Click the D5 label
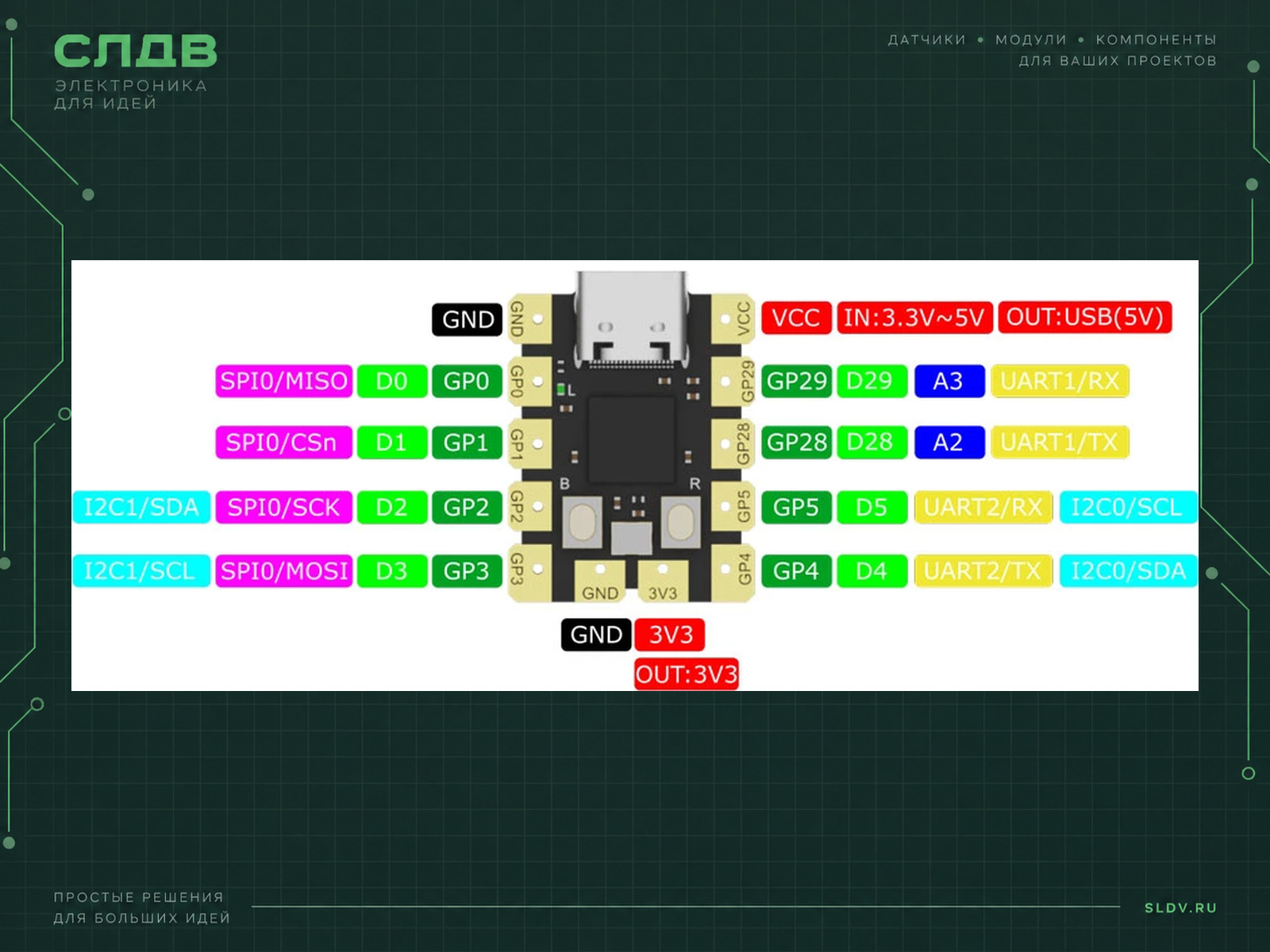This screenshot has height=952, width=1270. tap(871, 507)
